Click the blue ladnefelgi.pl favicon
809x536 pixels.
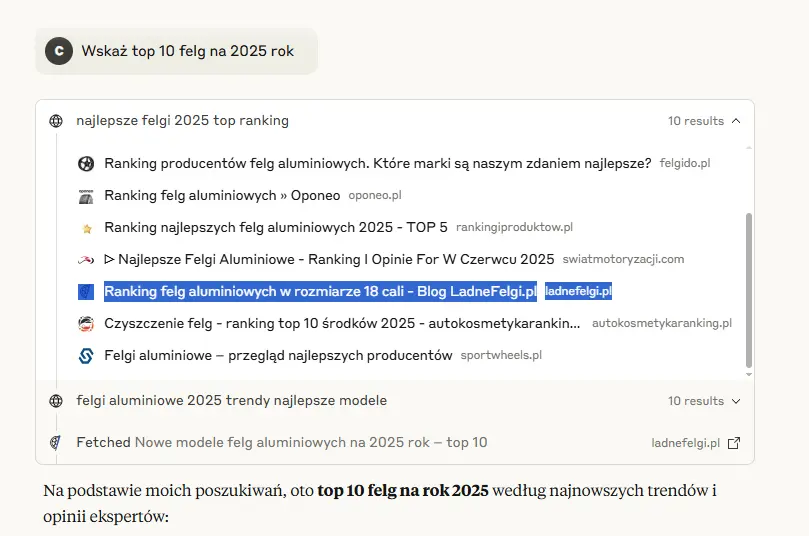pyautogui.click(x=86, y=292)
